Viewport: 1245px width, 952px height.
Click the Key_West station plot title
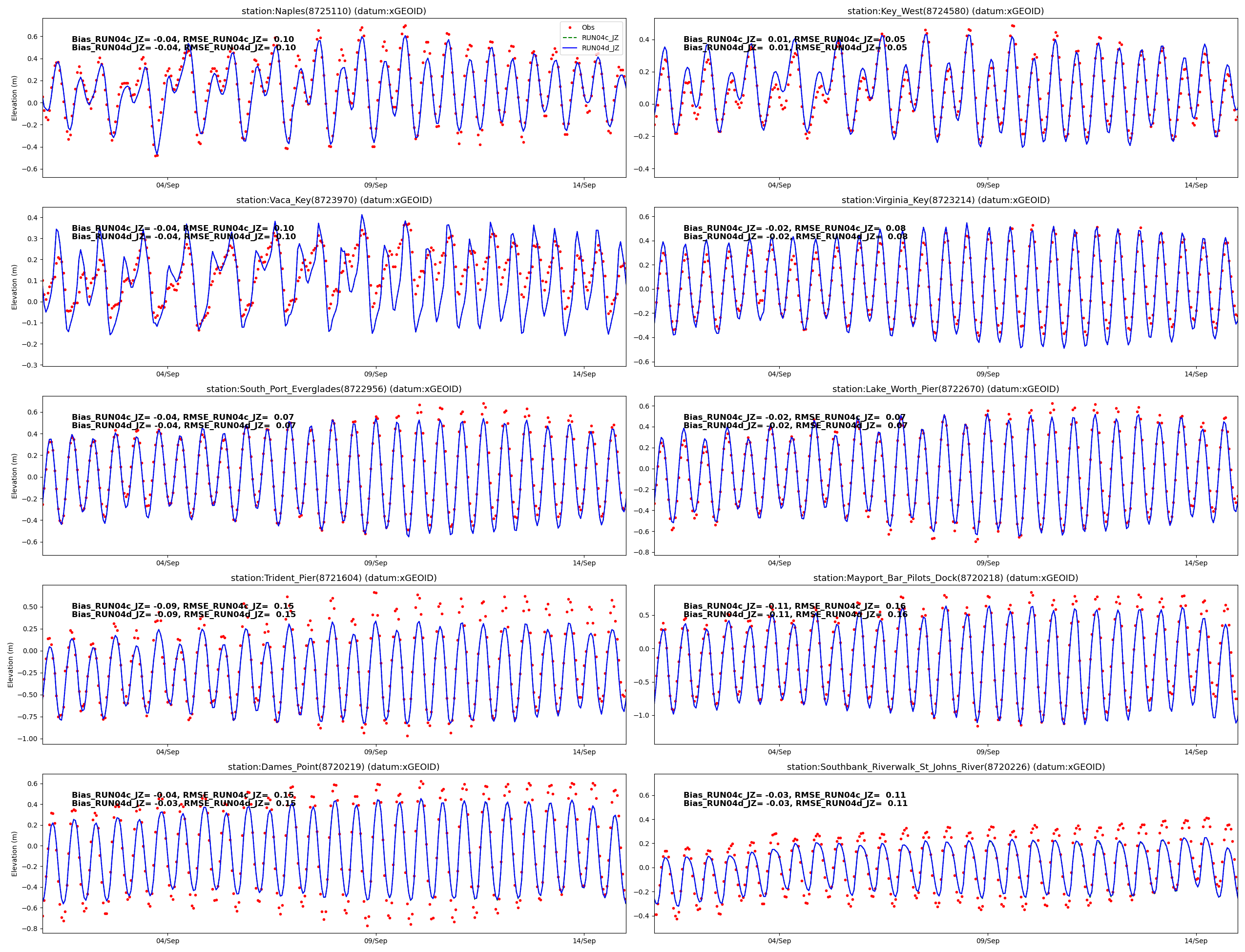click(x=945, y=11)
